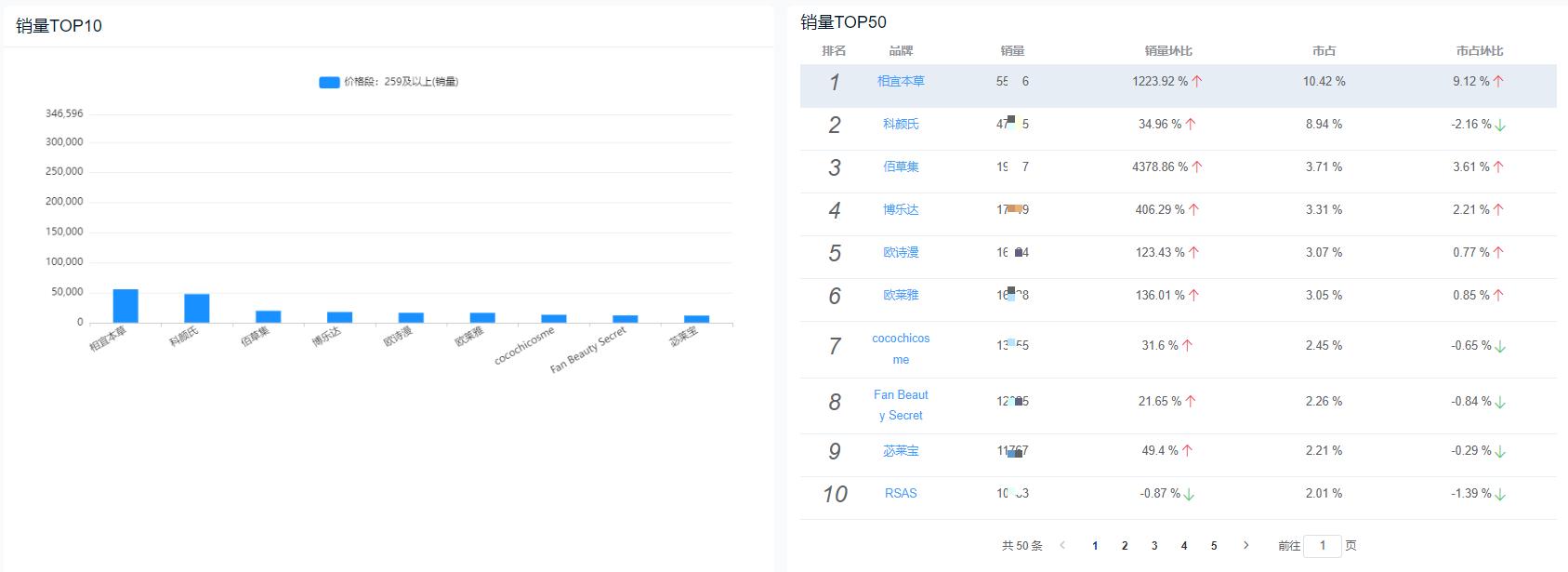Click the previous page arrow in pagination

point(1062,546)
